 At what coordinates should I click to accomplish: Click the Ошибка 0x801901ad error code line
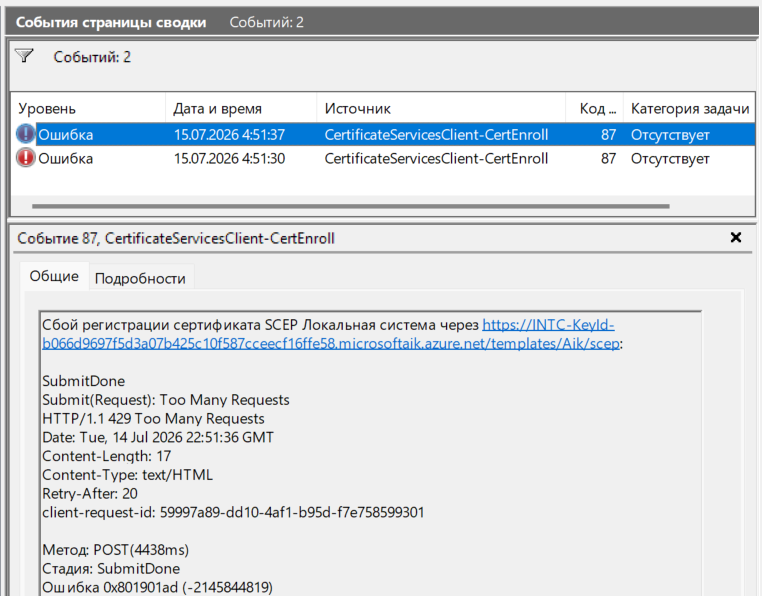(x=157, y=587)
